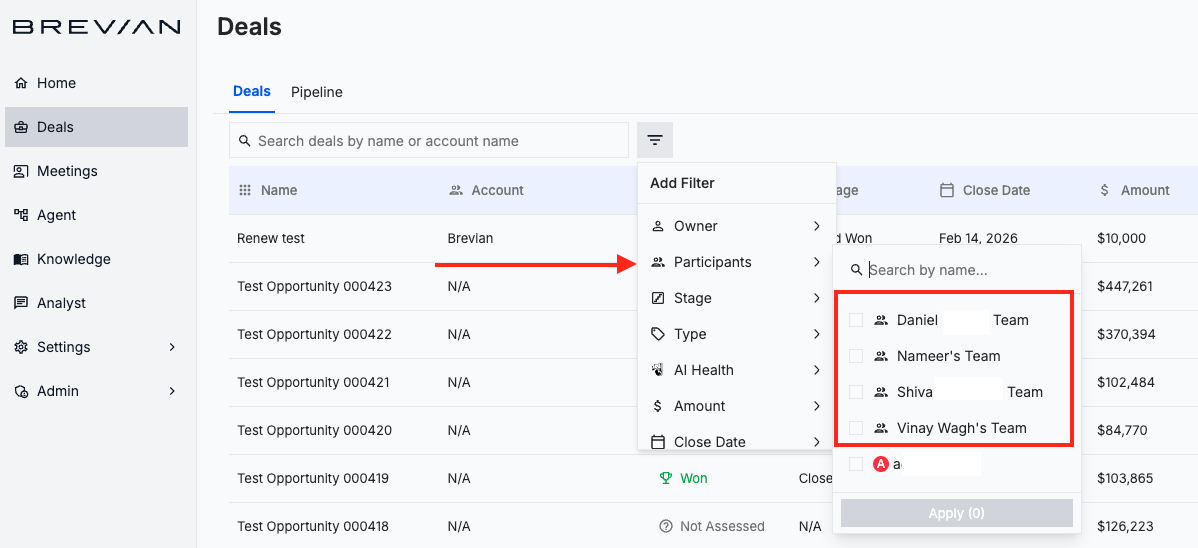The height and width of the screenshot is (548, 1198).
Task: Click the Admin sidebar icon
Action: 21,391
